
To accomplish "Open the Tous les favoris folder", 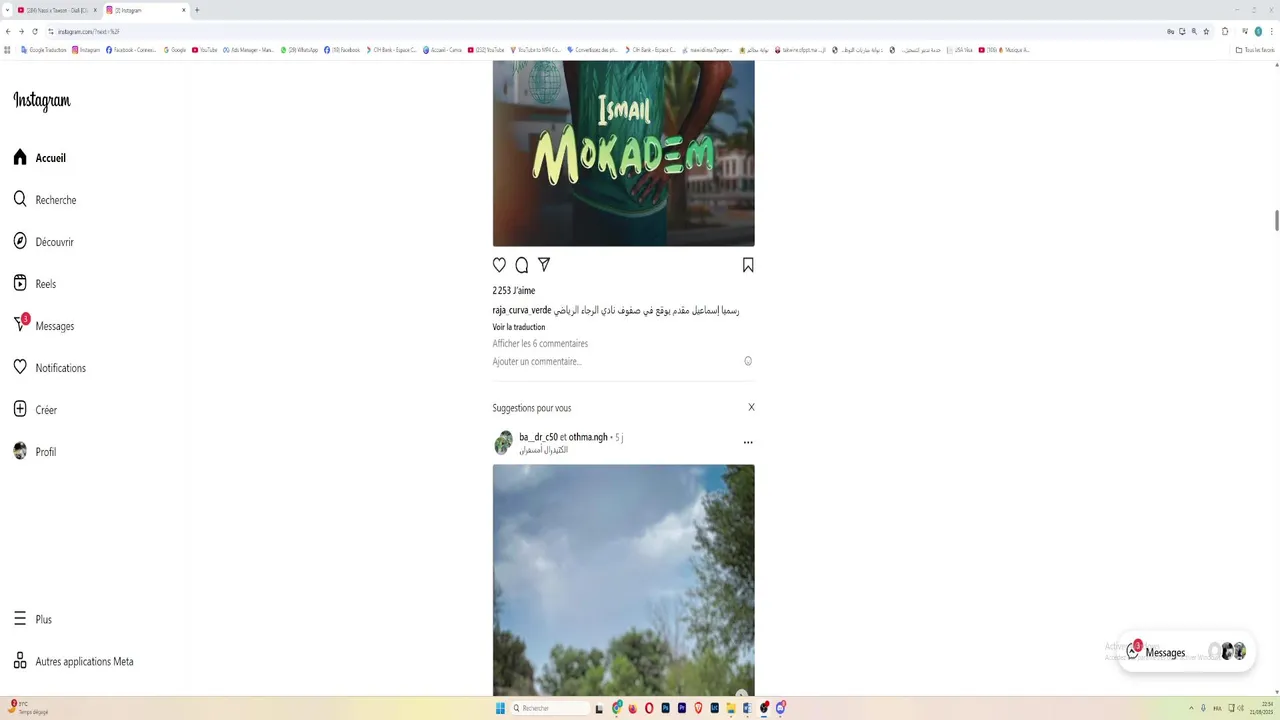I will point(1255,50).
